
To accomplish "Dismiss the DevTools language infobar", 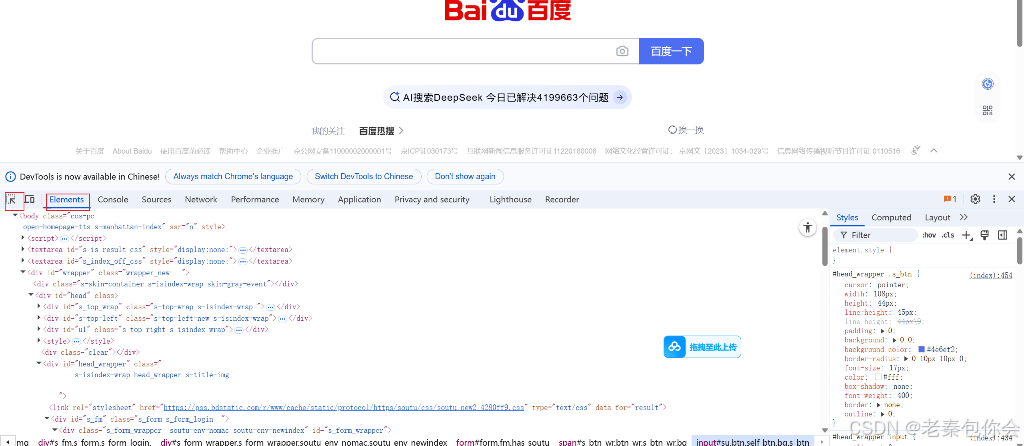I will pyautogui.click(x=1012, y=176).
